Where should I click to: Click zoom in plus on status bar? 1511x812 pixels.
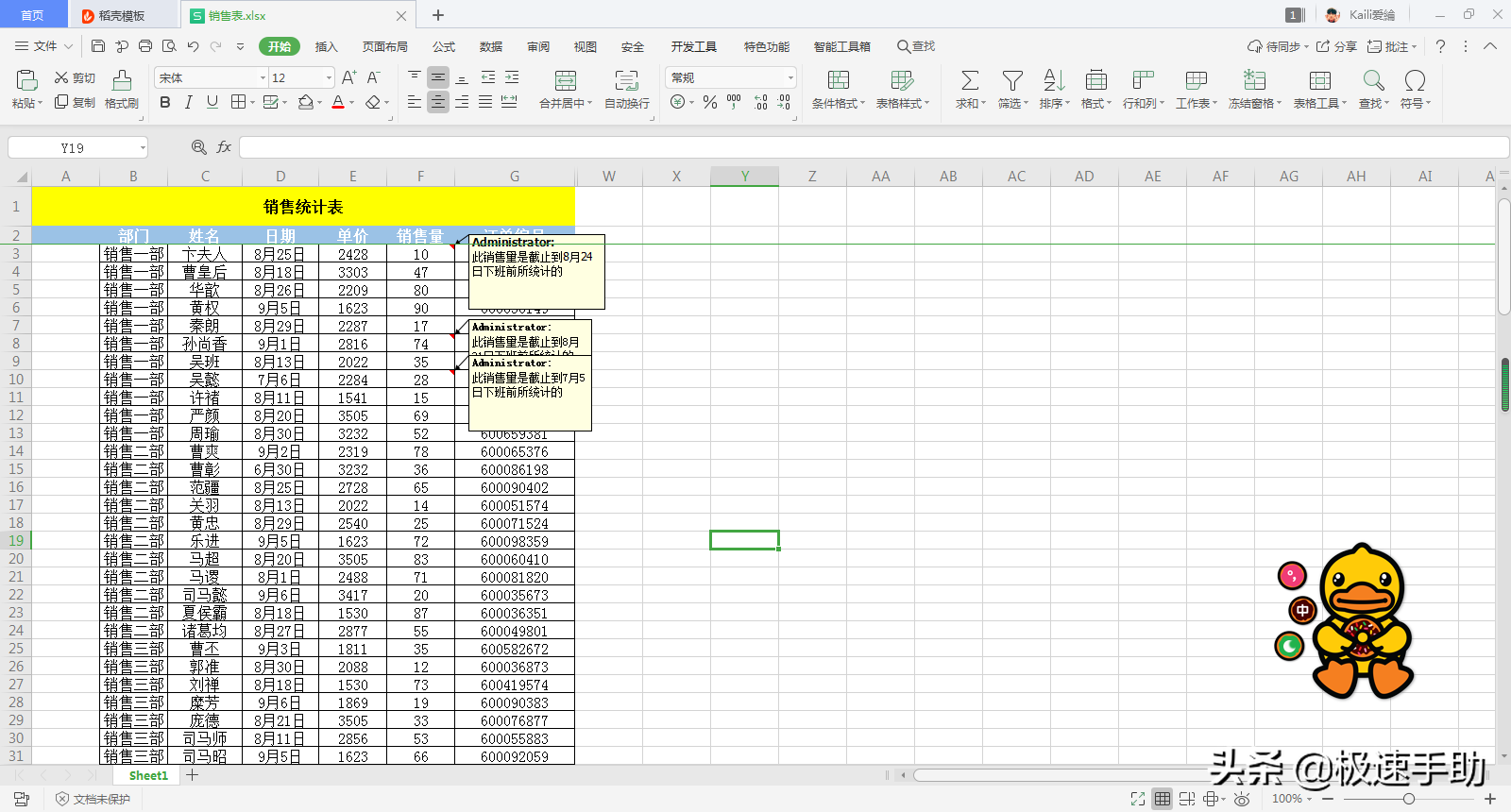(1490, 799)
